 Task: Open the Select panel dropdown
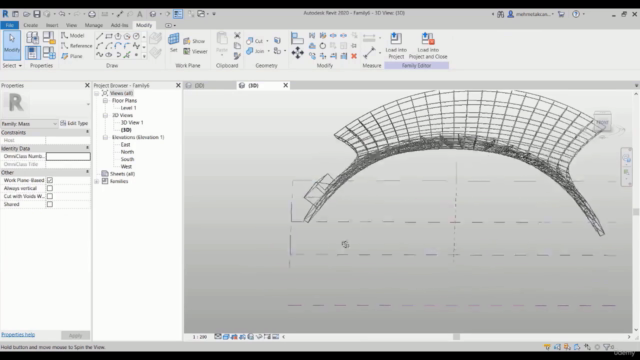pos(12,66)
